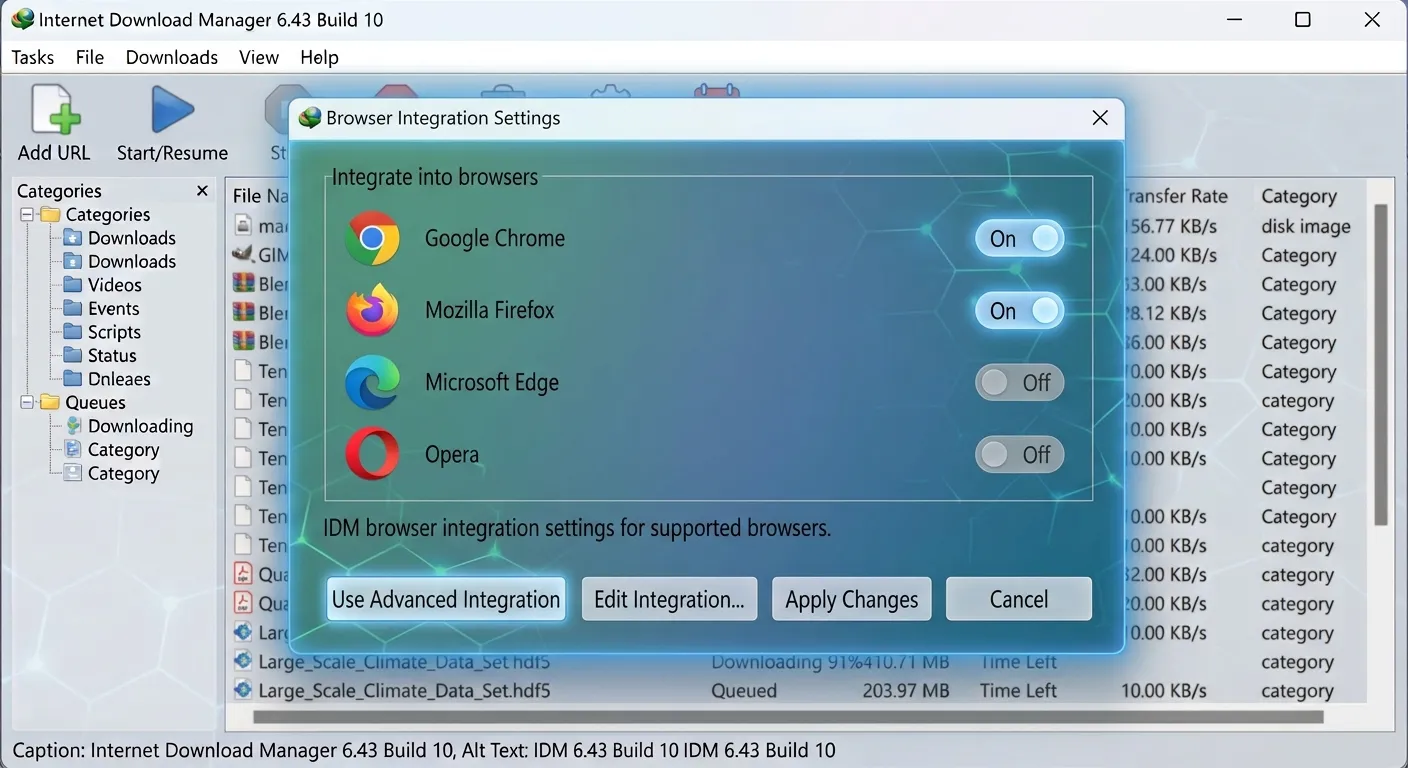Click the Apply Changes button
This screenshot has width=1408, height=768.
(x=851, y=599)
